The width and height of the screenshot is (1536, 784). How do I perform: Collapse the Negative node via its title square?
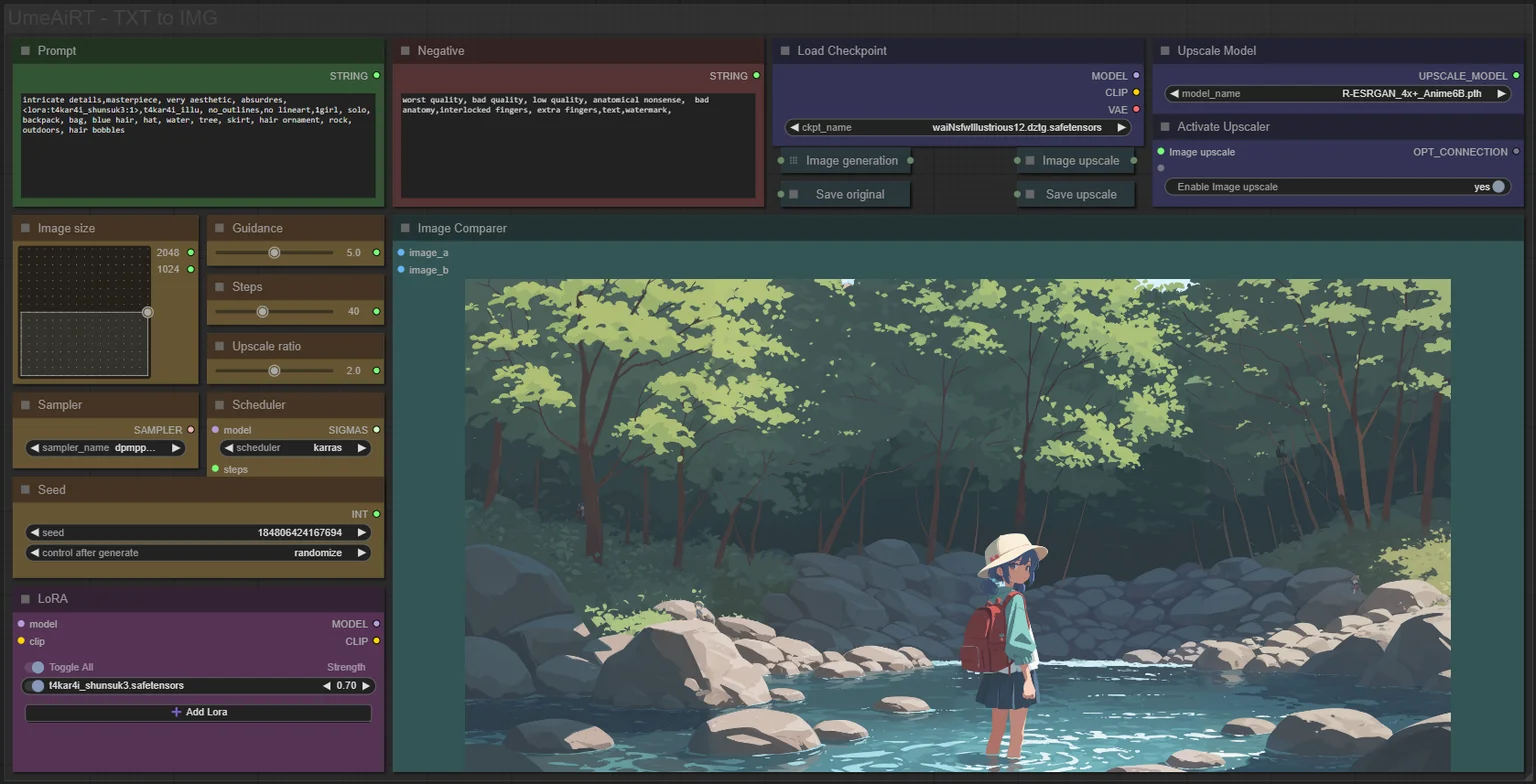(405, 51)
